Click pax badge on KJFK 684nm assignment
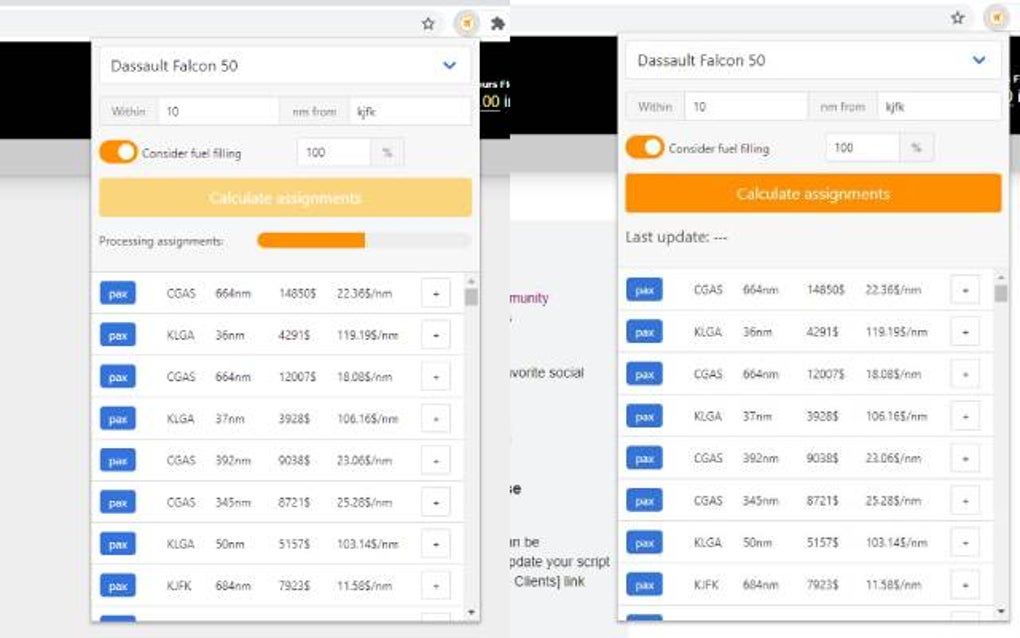 pyautogui.click(x=117, y=585)
